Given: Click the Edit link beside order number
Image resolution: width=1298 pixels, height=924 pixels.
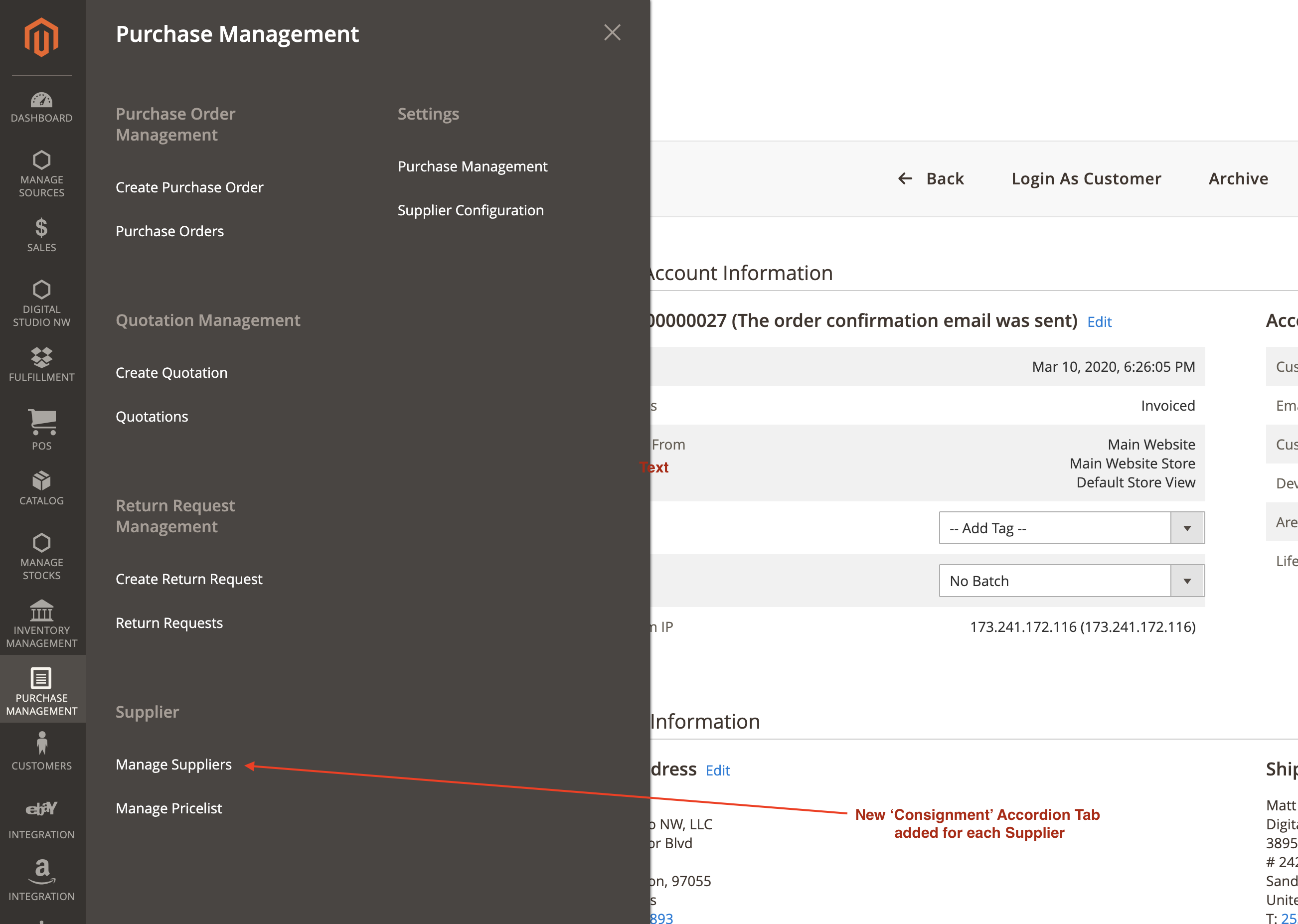Looking at the screenshot, I should click(1099, 322).
